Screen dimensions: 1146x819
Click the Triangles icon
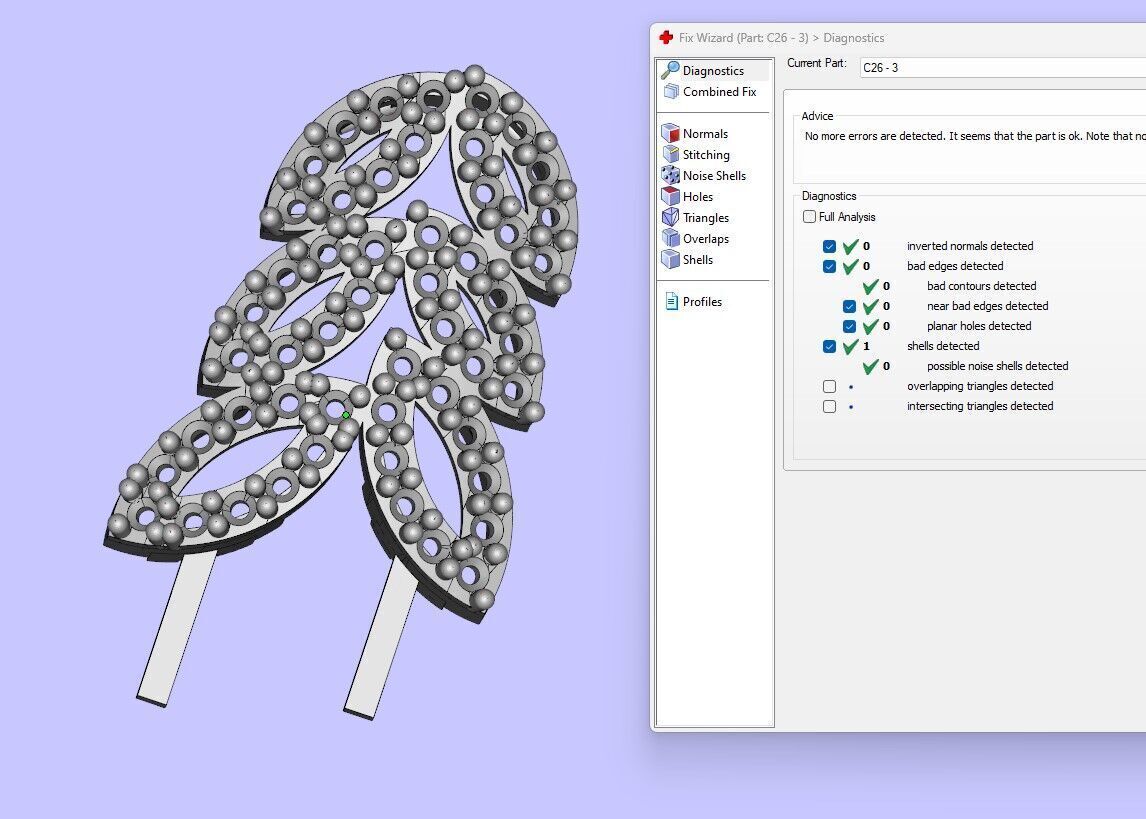click(x=670, y=217)
